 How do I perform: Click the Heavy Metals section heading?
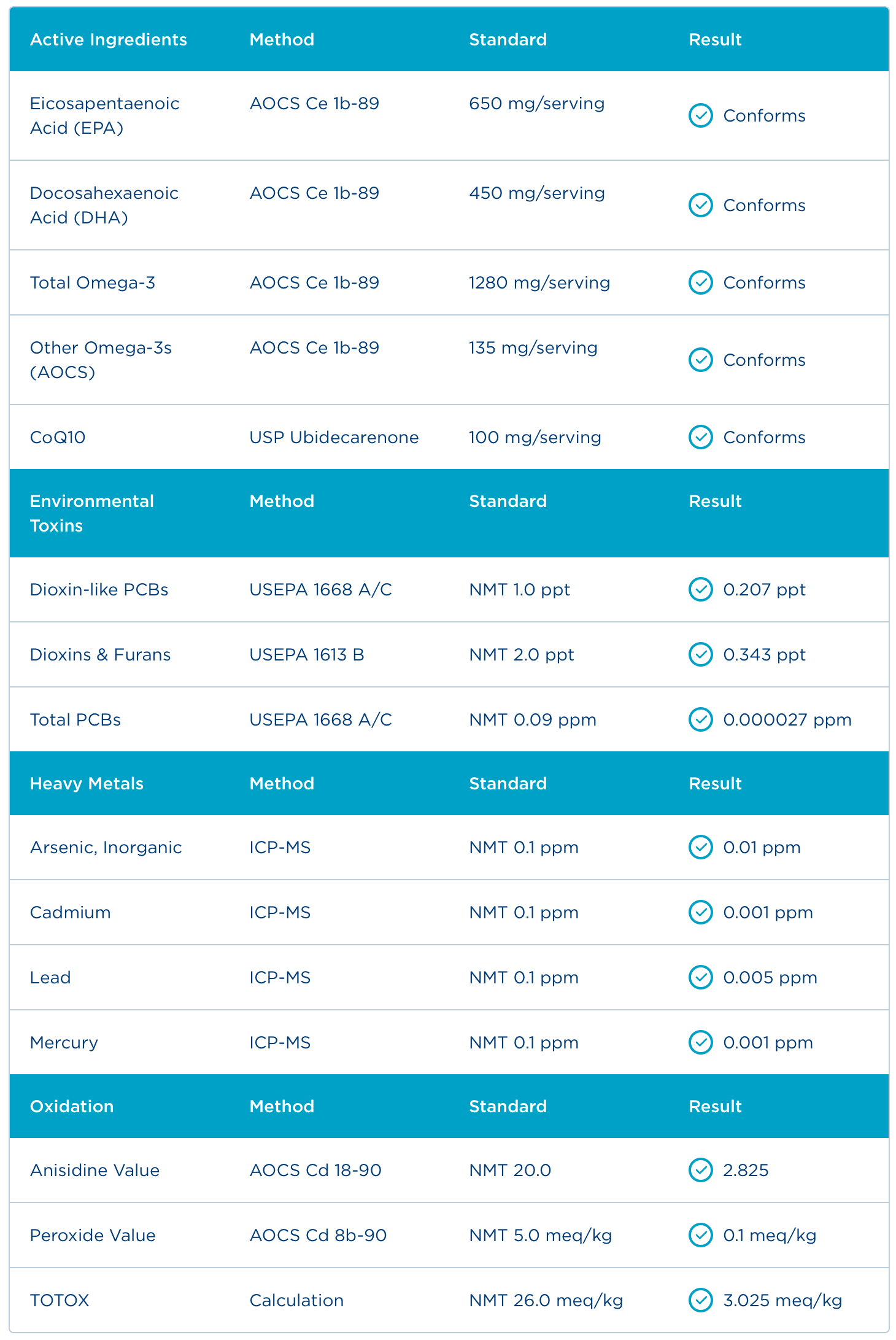[87, 783]
